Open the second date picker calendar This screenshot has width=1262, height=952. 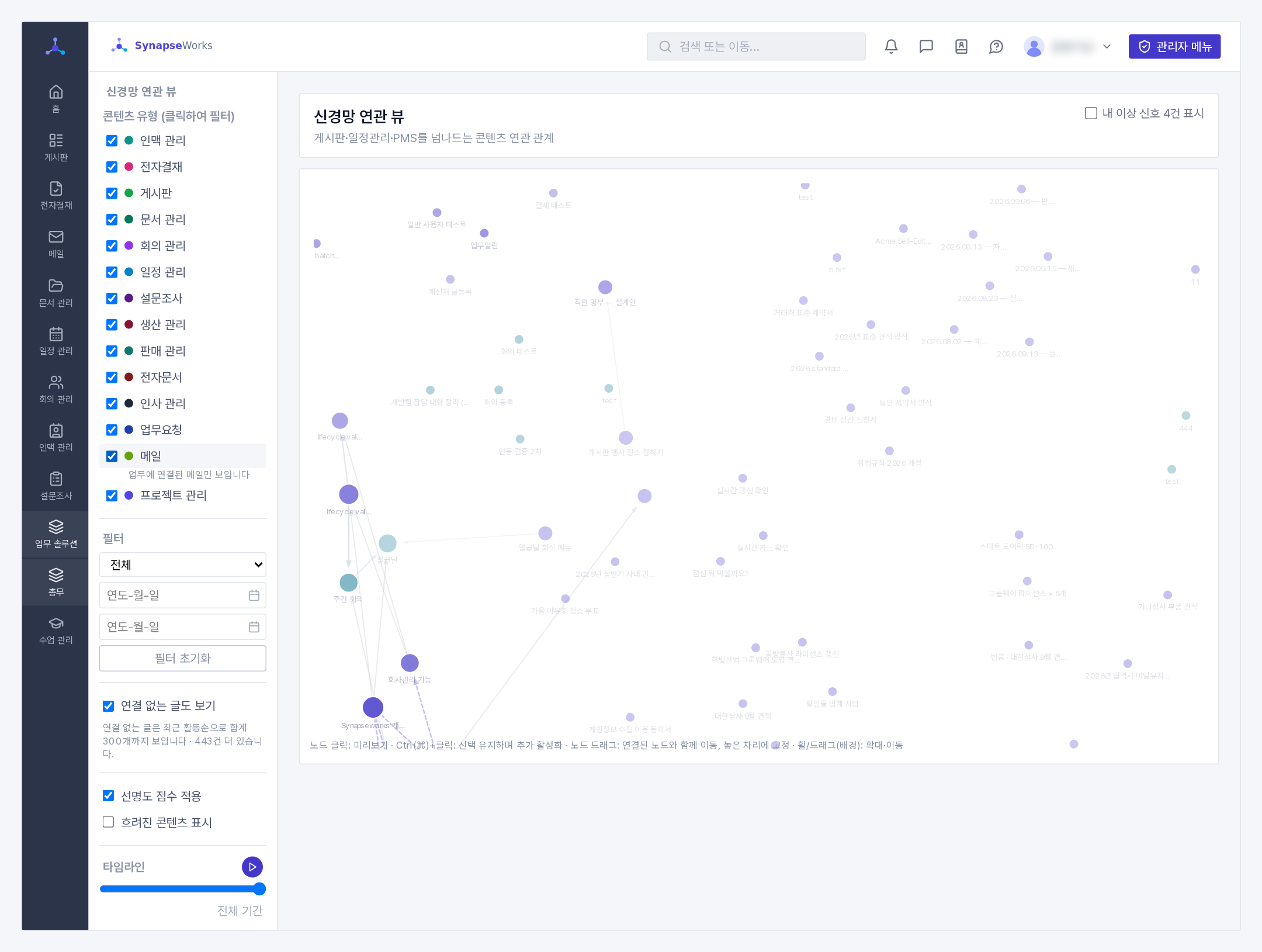[x=254, y=626]
